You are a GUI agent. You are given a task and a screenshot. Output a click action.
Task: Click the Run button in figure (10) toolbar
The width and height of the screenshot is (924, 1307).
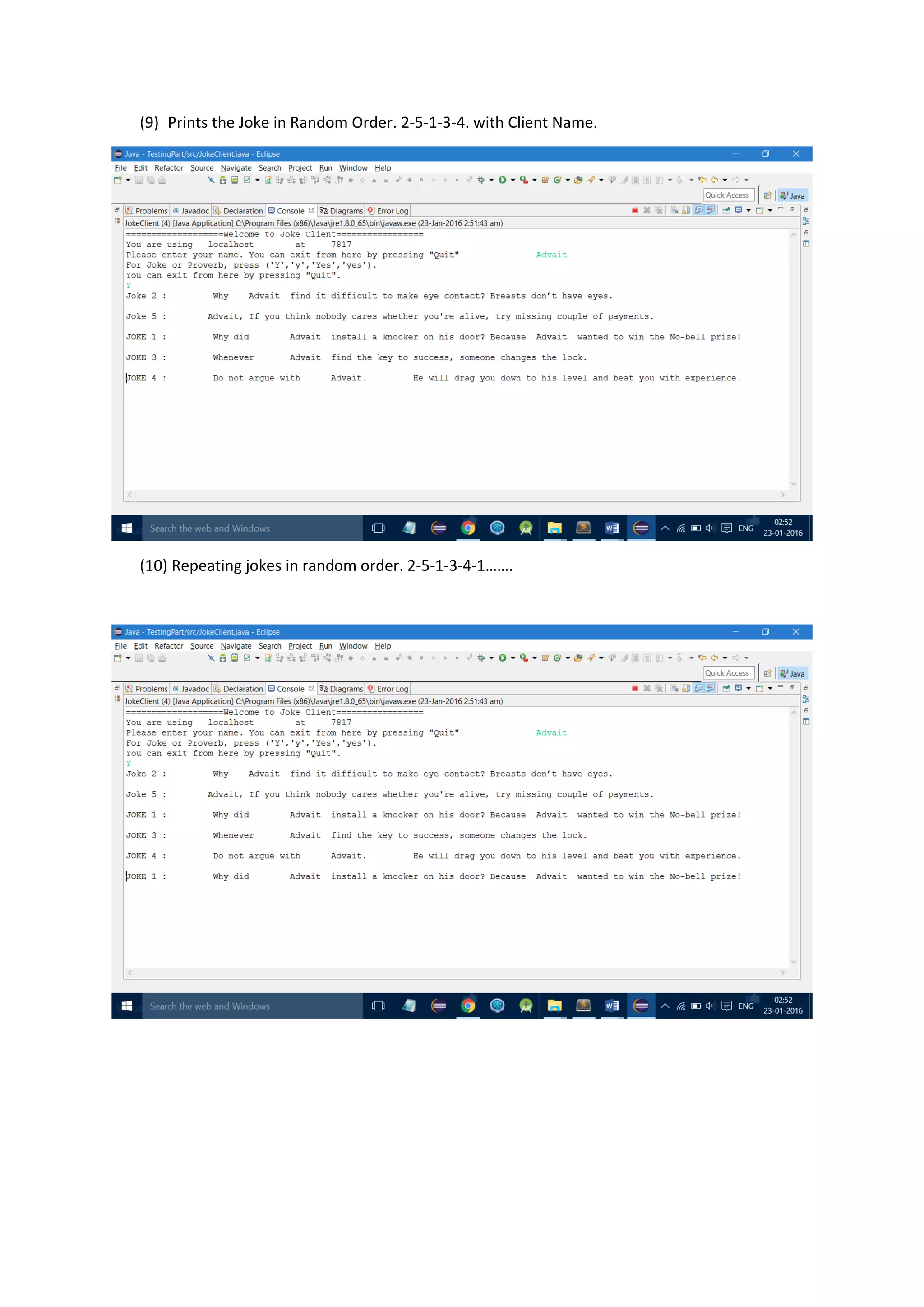click(x=503, y=658)
